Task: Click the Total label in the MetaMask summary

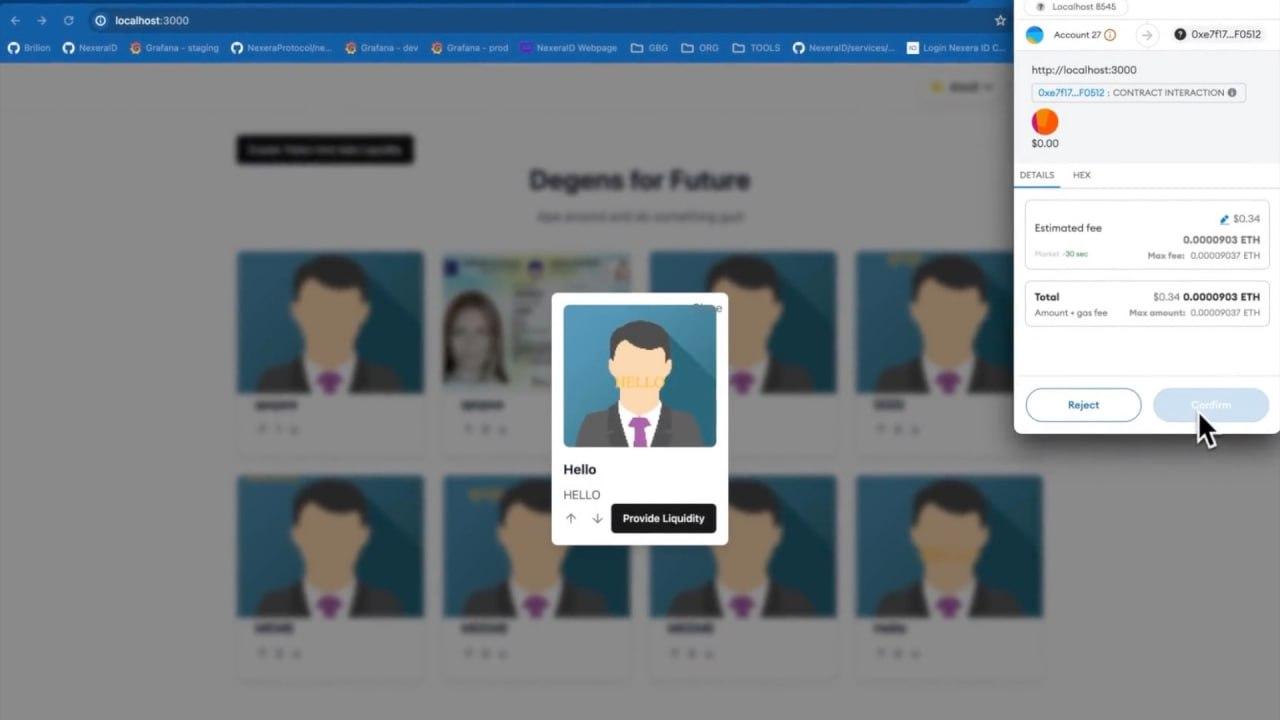Action: pyautogui.click(x=1047, y=297)
